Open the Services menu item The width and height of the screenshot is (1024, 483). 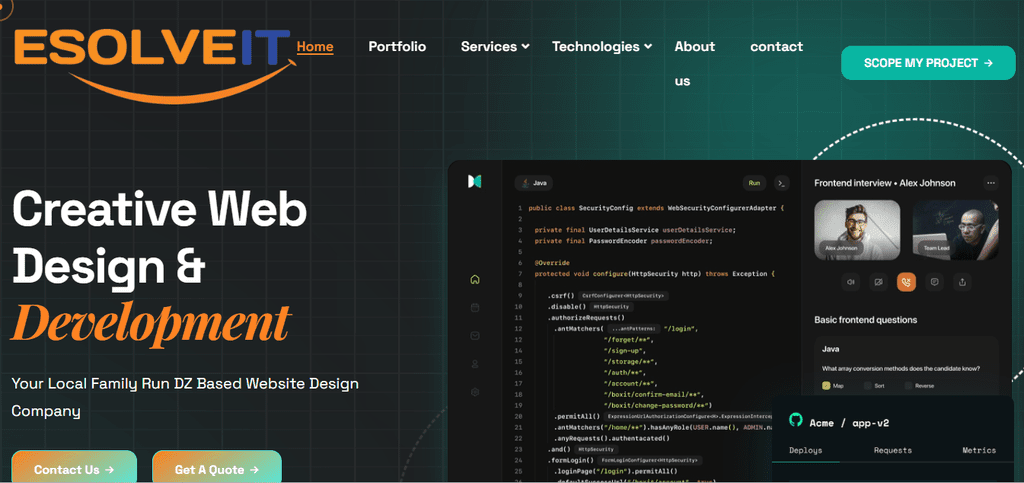489,47
